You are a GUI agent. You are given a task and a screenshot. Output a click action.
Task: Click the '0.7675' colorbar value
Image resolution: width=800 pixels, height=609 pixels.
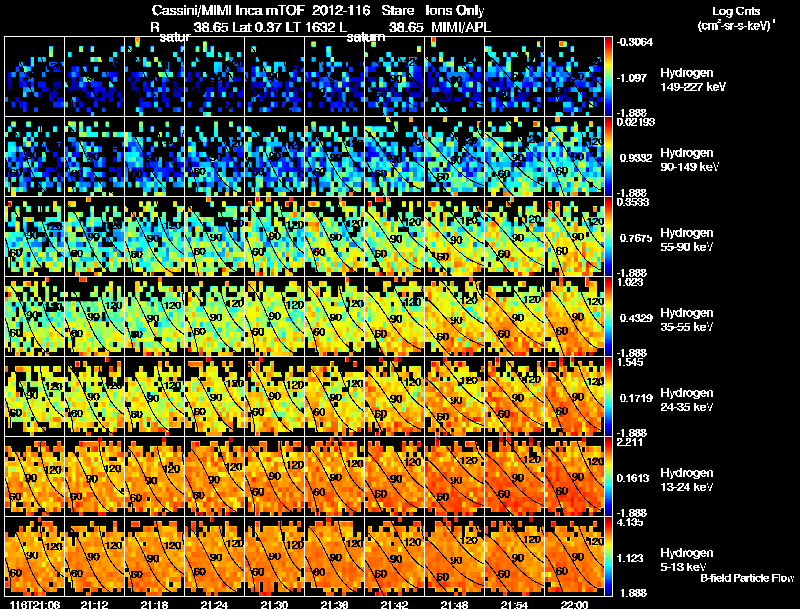coord(636,238)
